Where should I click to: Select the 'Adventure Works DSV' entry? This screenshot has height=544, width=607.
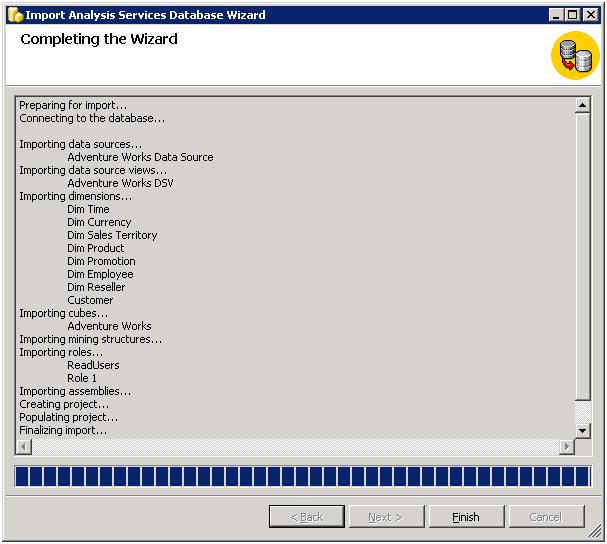tap(120, 183)
